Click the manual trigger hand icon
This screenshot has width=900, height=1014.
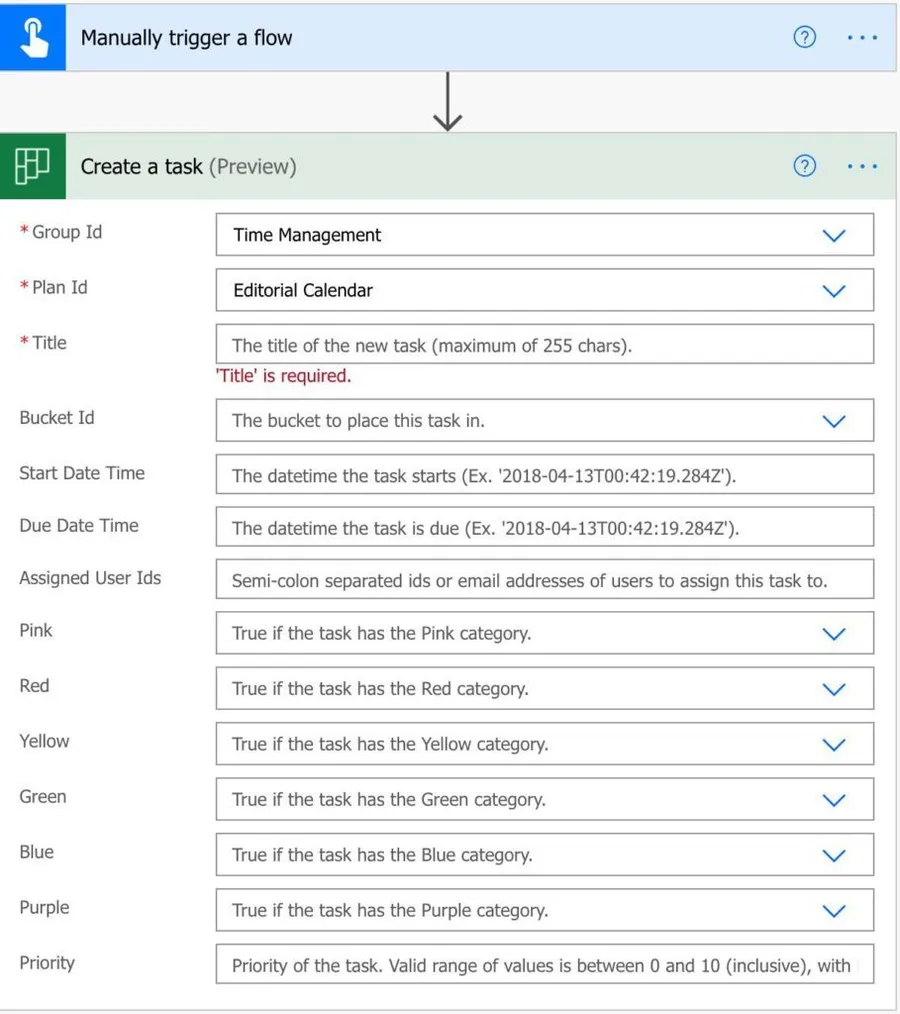(33, 38)
